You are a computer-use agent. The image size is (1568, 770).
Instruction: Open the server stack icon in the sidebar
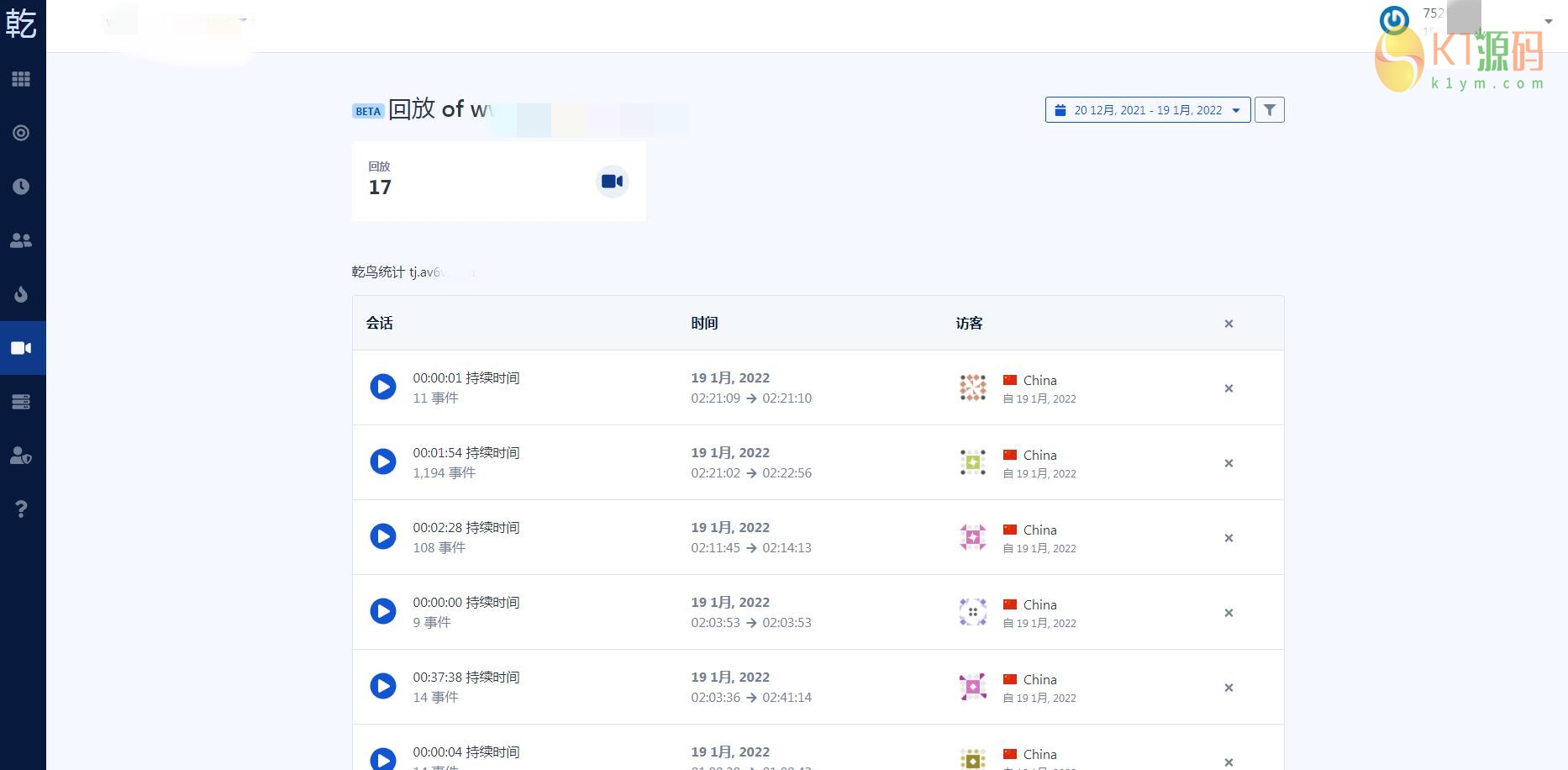tap(21, 402)
